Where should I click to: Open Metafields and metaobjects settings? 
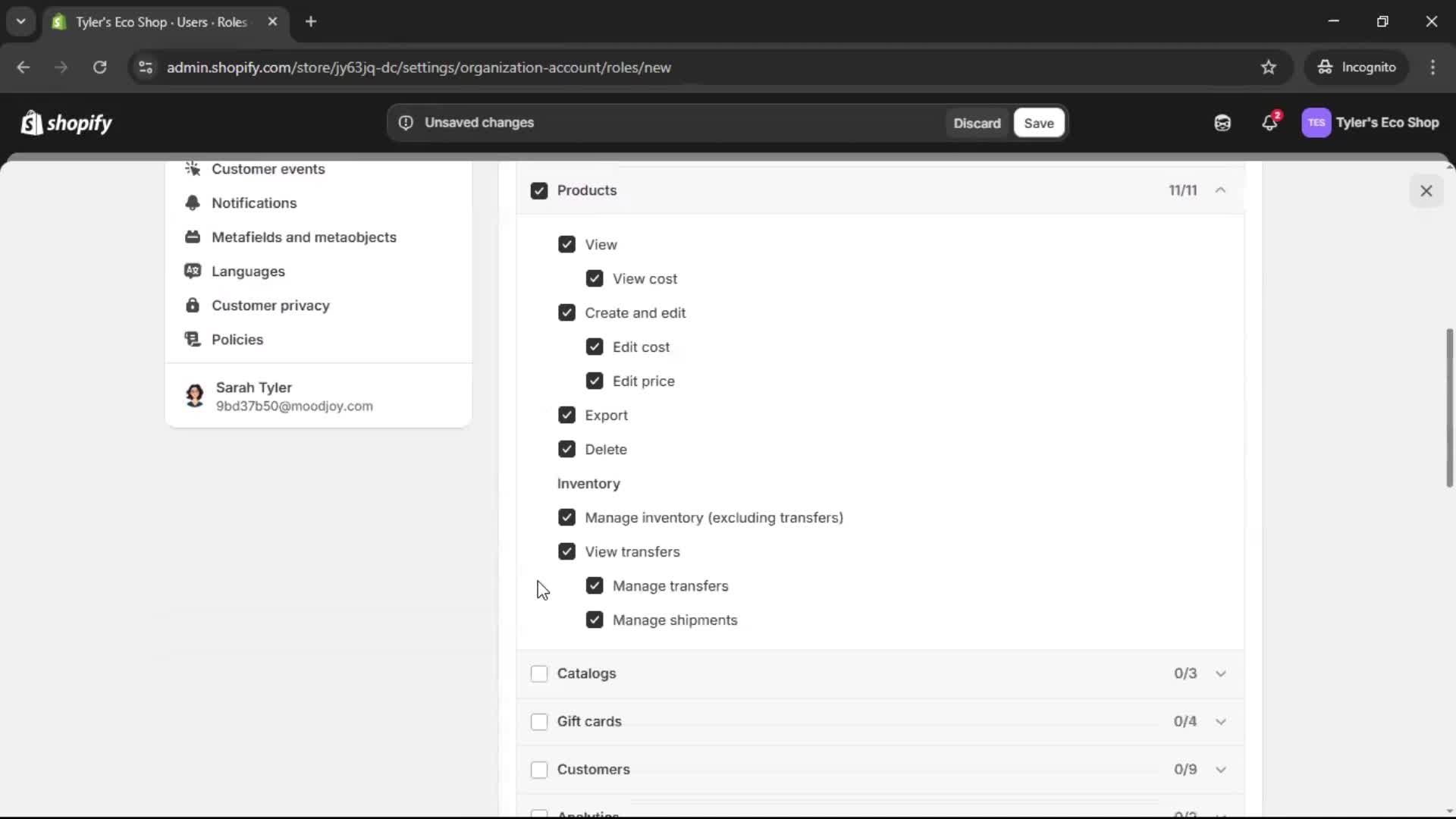click(x=305, y=237)
